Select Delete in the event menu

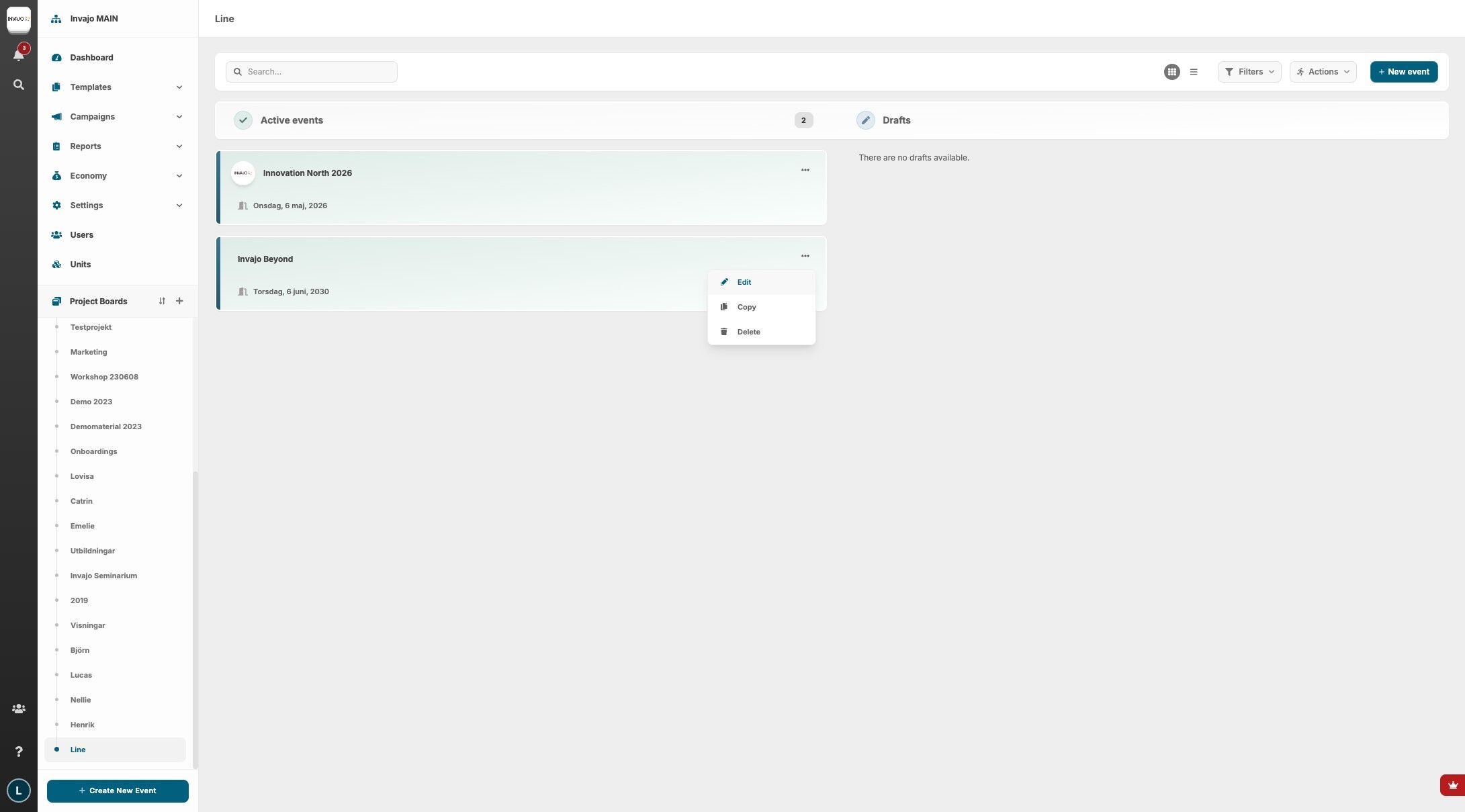pos(748,332)
